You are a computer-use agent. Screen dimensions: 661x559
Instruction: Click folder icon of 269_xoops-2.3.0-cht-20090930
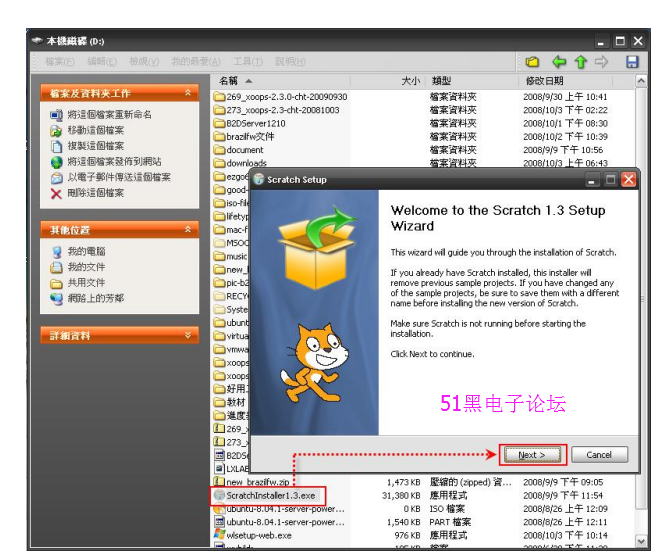click(219, 97)
